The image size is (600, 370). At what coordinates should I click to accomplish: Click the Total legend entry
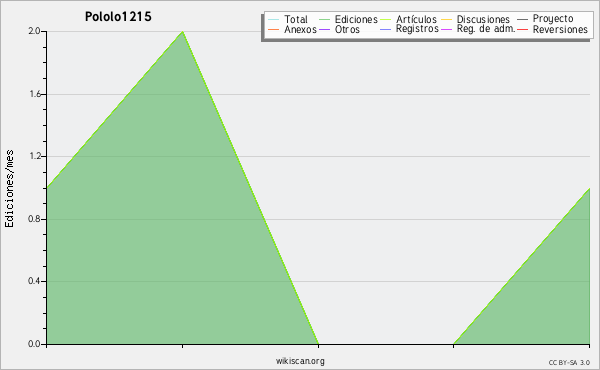click(287, 19)
